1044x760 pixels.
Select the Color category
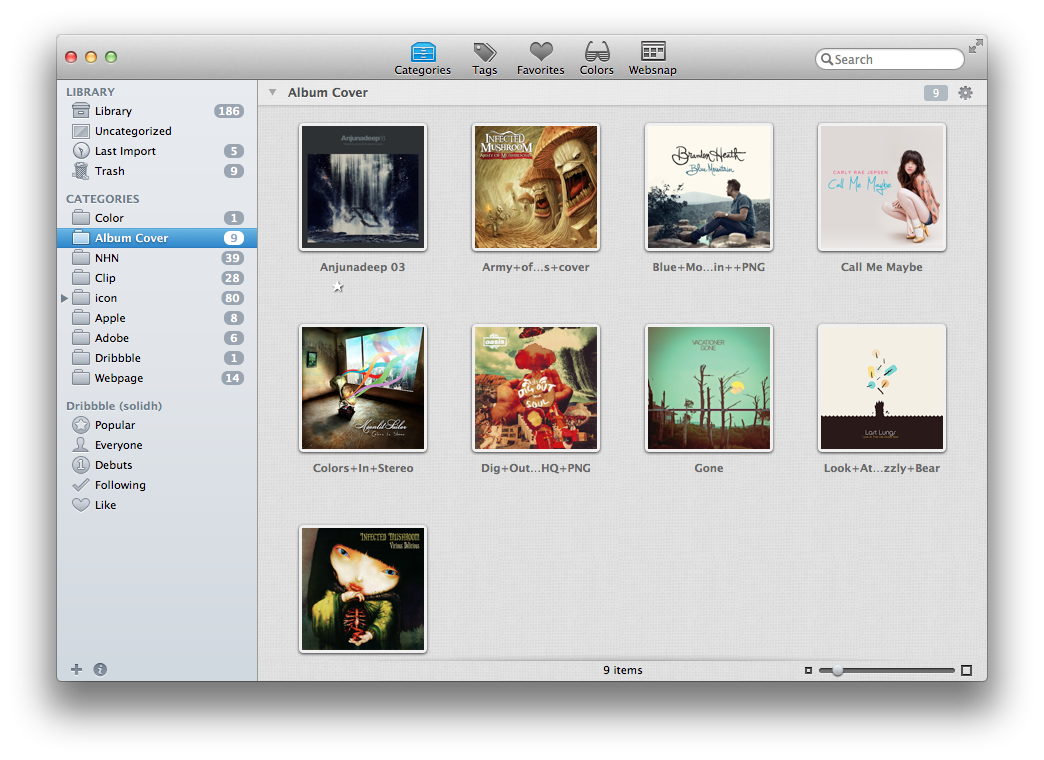157,218
